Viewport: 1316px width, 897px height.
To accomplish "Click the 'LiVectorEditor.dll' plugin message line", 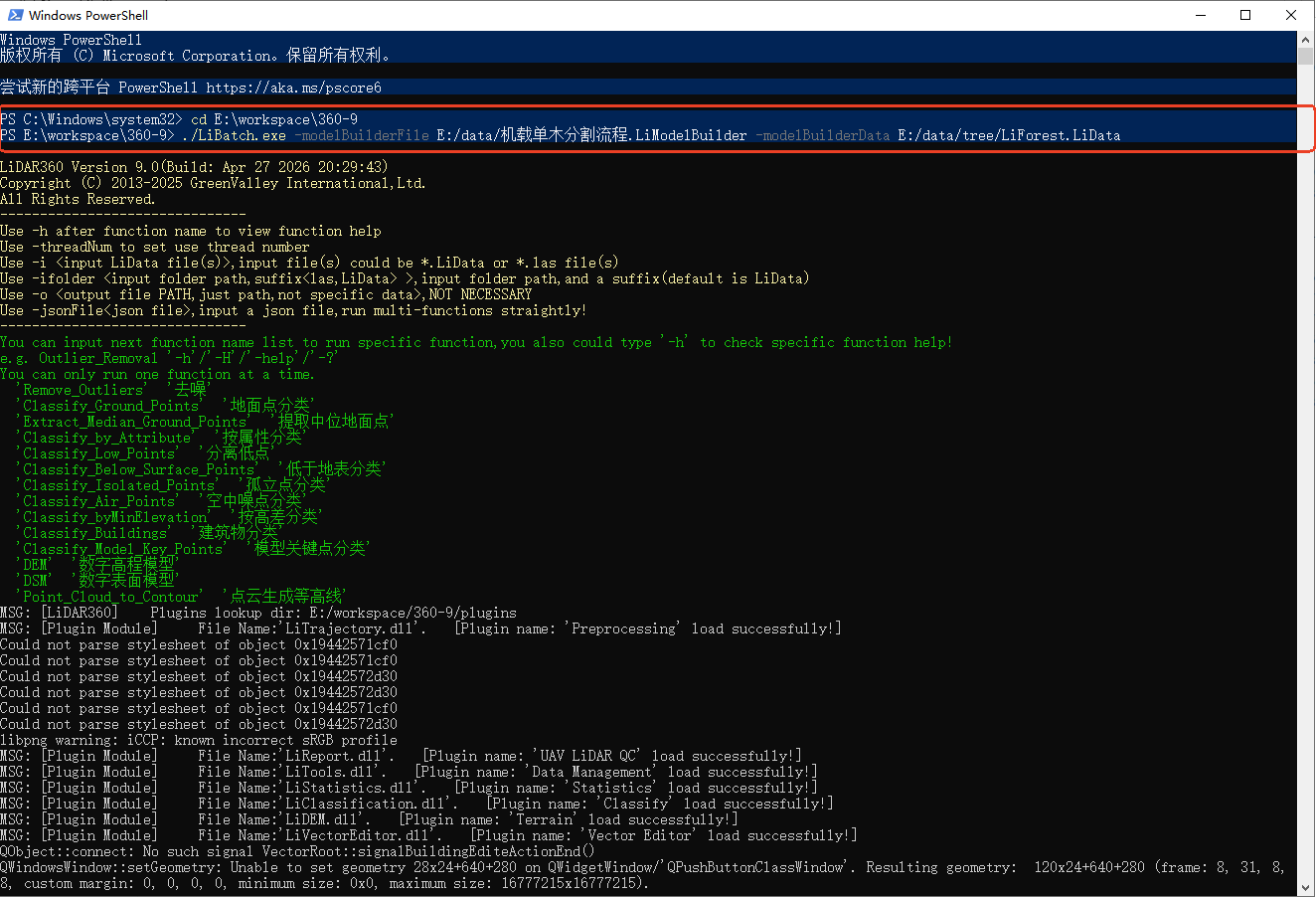I will pos(428,835).
